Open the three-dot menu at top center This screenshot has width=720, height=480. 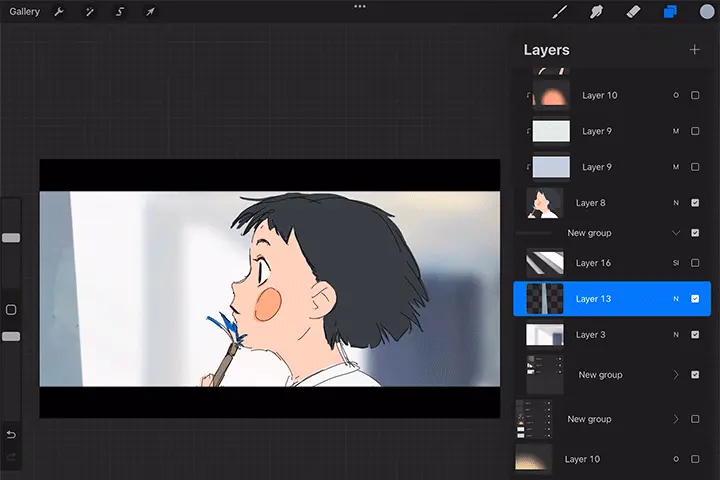tap(360, 6)
